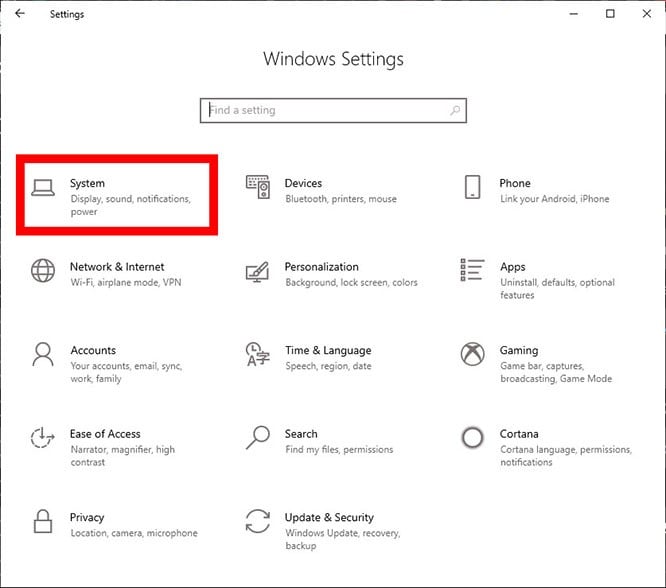Click 'Bluetooth, printers, mouse' description

tap(341, 199)
